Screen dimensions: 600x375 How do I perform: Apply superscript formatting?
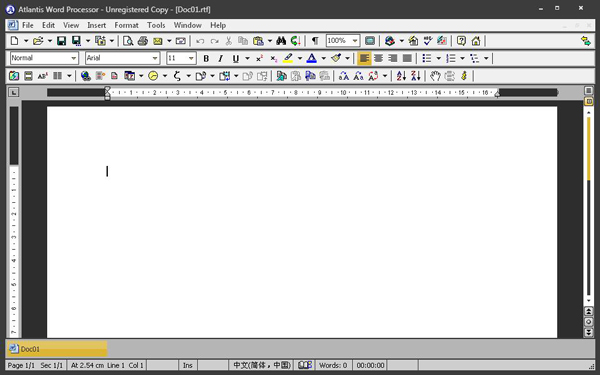(x=259, y=58)
